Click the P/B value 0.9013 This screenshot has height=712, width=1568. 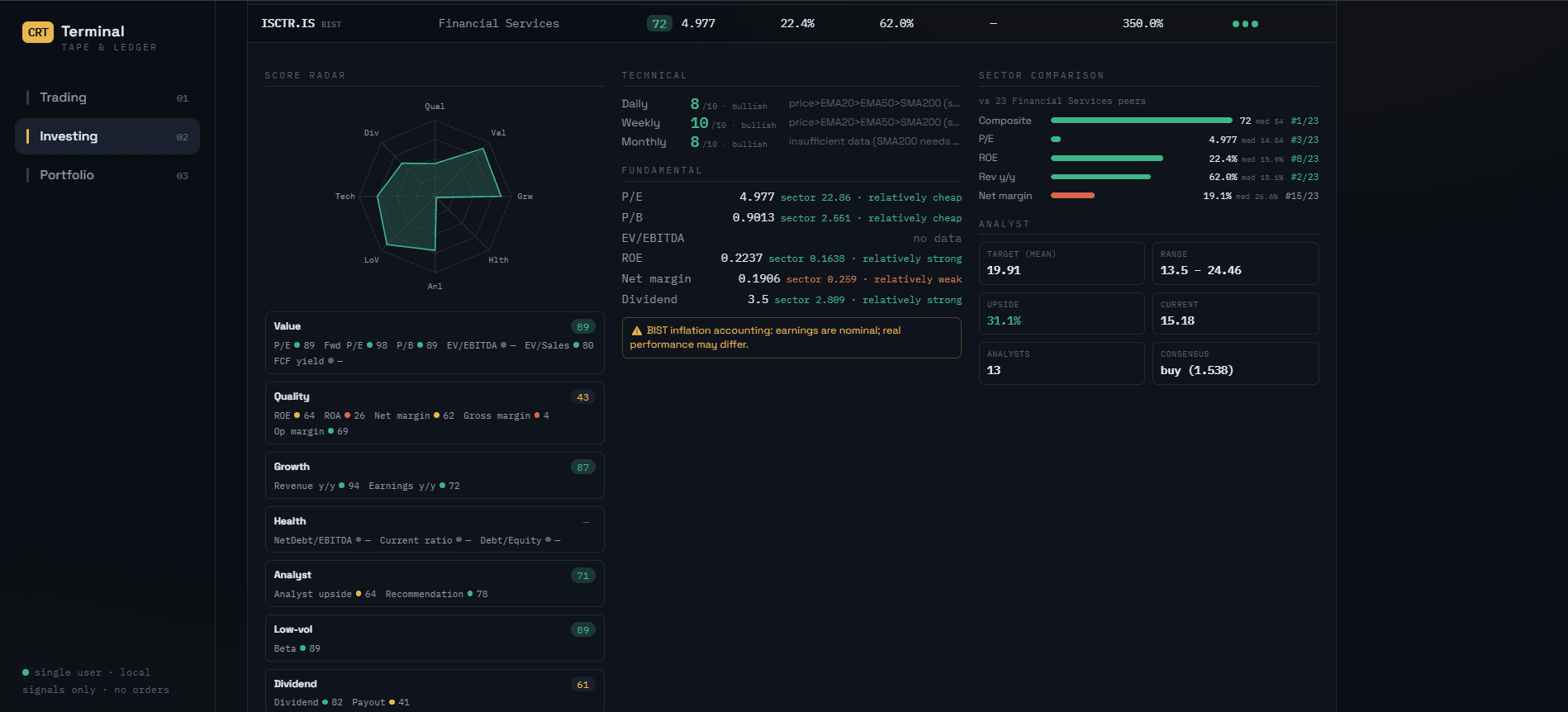(753, 218)
